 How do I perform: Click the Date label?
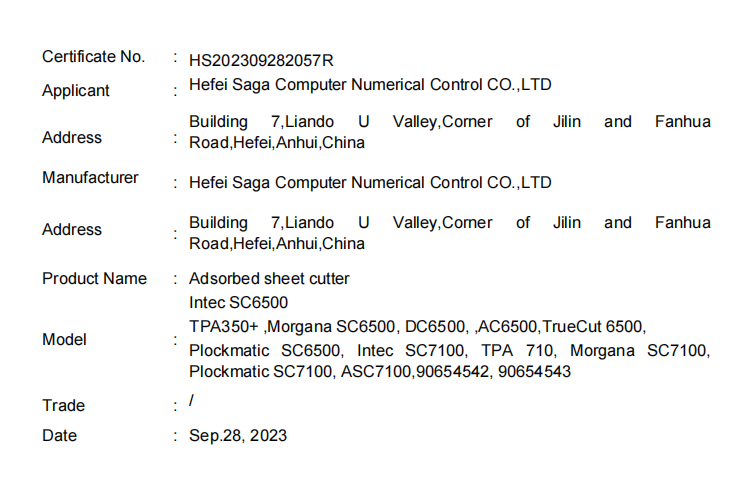tap(59, 436)
